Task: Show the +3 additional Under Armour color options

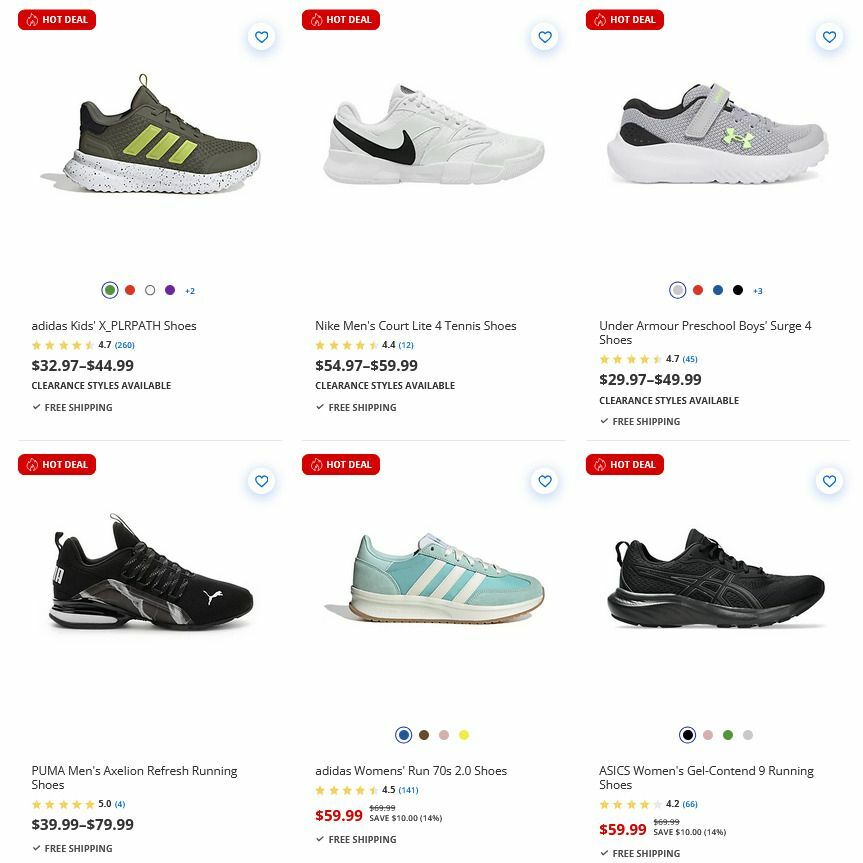Action: pyautogui.click(x=757, y=289)
